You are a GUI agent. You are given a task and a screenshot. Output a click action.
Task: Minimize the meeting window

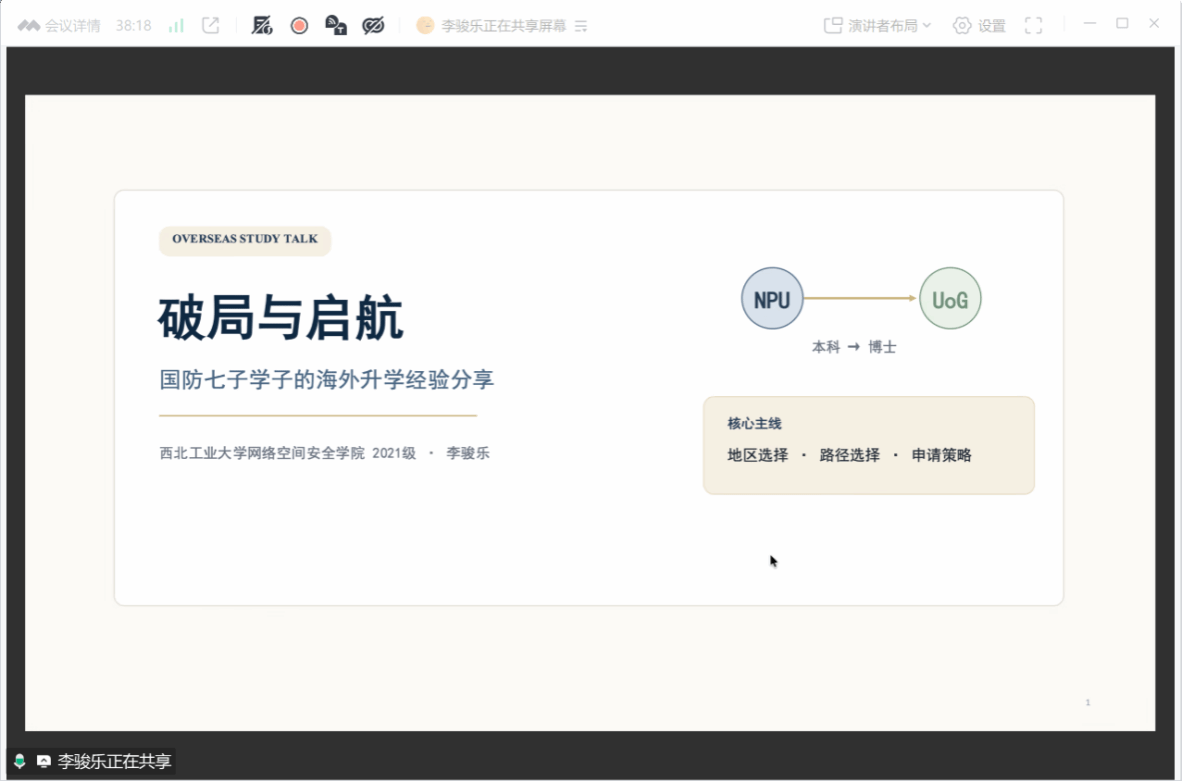pos(1090,23)
